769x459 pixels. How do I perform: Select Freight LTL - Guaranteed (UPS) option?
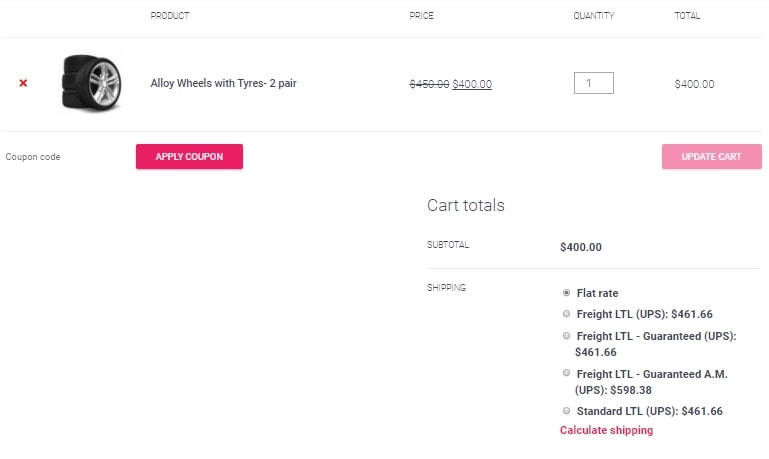pos(566,336)
